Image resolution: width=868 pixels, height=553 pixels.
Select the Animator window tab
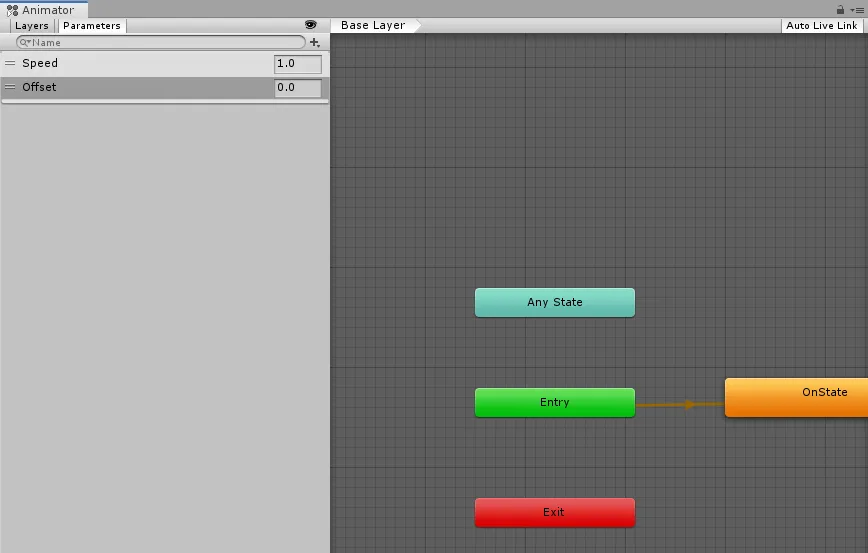(x=43, y=9)
